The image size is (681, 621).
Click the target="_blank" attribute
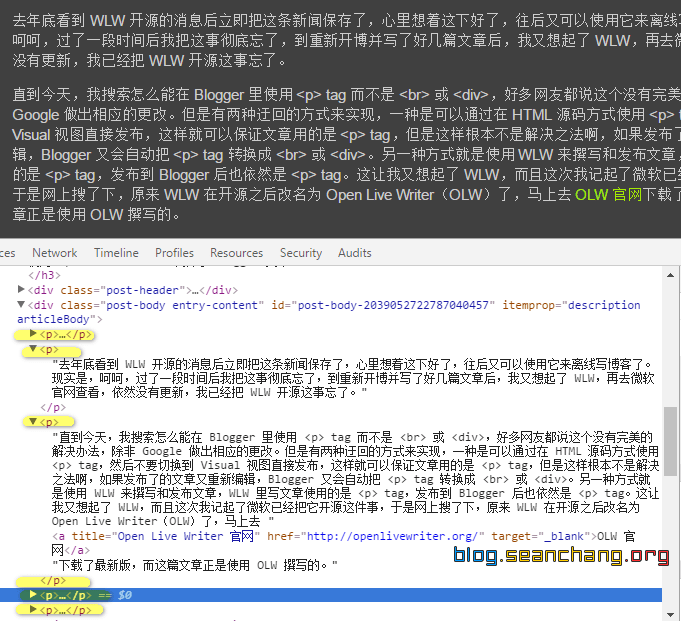click(540, 536)
